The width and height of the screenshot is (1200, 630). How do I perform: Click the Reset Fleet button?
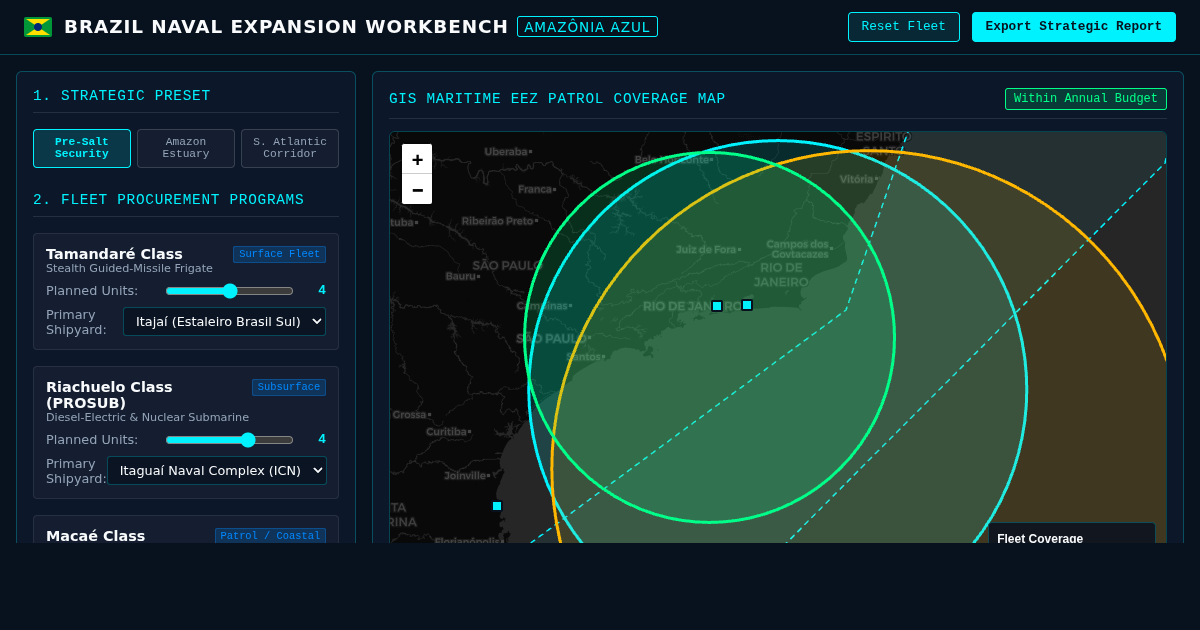click(904, 27)
